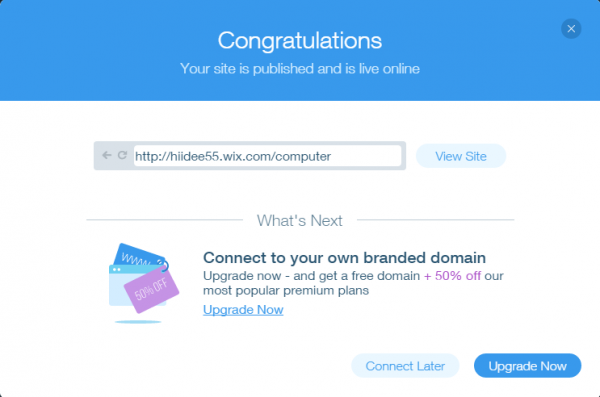Screen dimensions: 600x397
Task: Close the Congratulations dialog with the X
Action: tap(571, 29)
